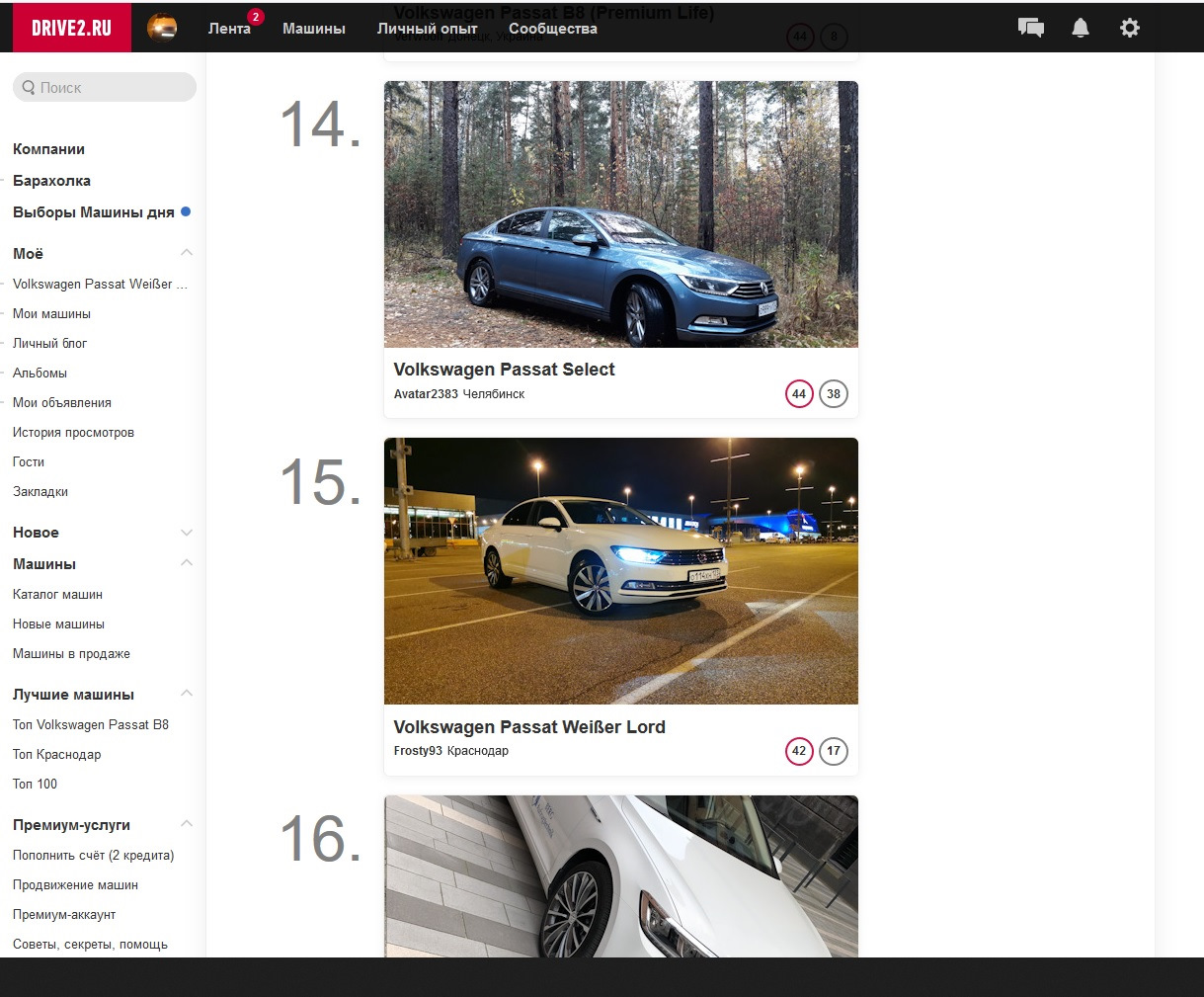Click the 17 comments circle on Weißer Lord
This screenshot has height=997, width=1204.
coord(834,751)
